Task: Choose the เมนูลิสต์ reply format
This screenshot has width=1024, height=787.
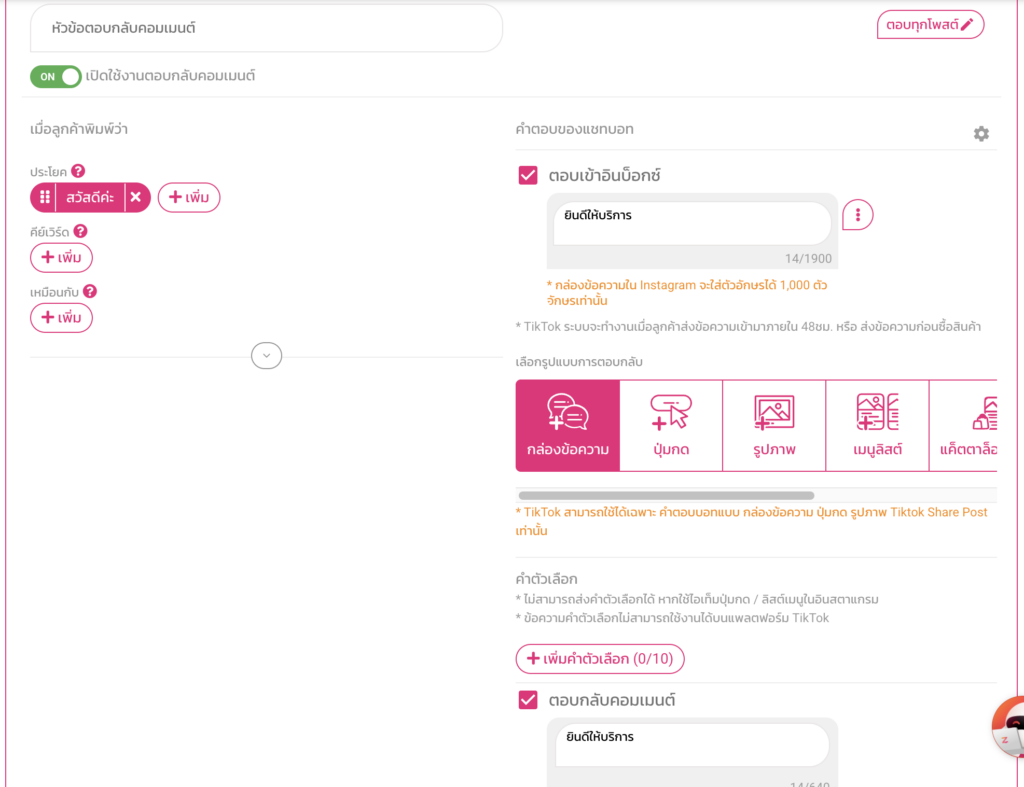Action: pyautogui.click(x=877, y=425)
